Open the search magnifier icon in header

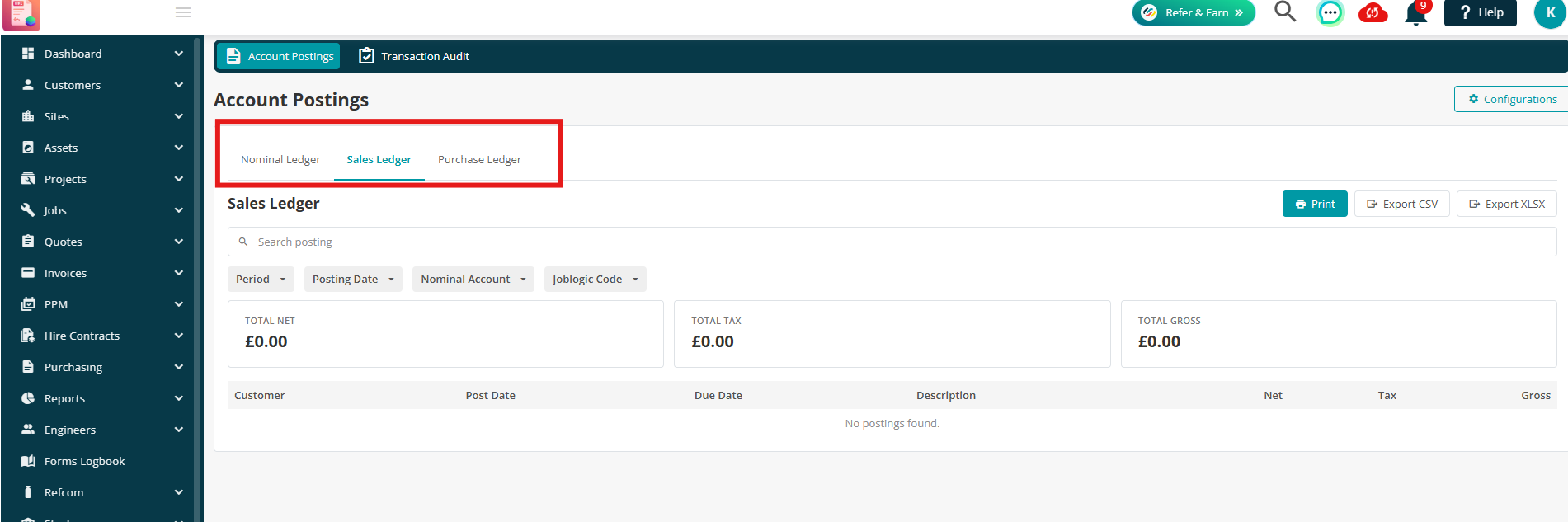[x=1285, y=12]
